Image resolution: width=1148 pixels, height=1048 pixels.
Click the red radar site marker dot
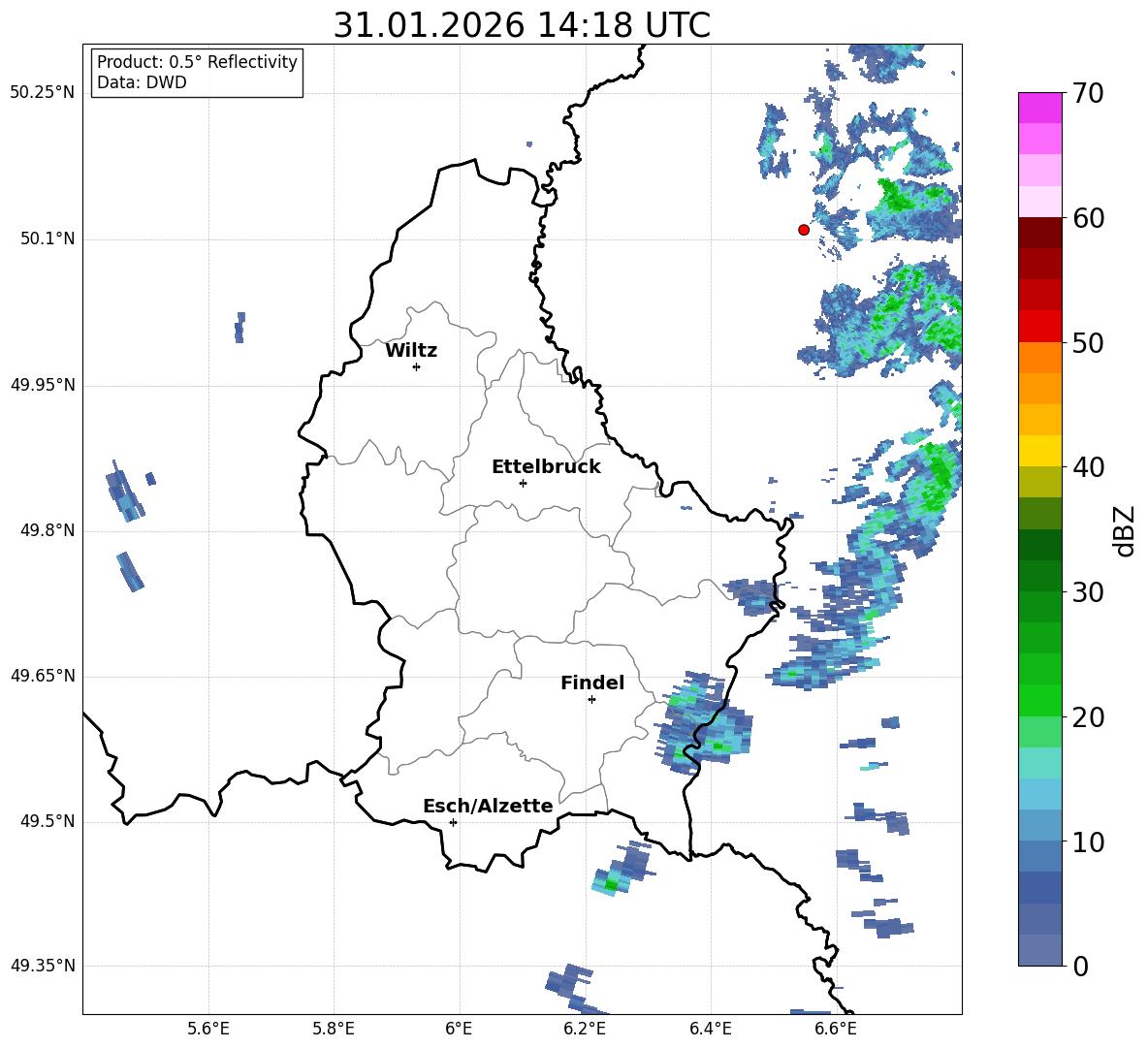click(x=804, y=230)
